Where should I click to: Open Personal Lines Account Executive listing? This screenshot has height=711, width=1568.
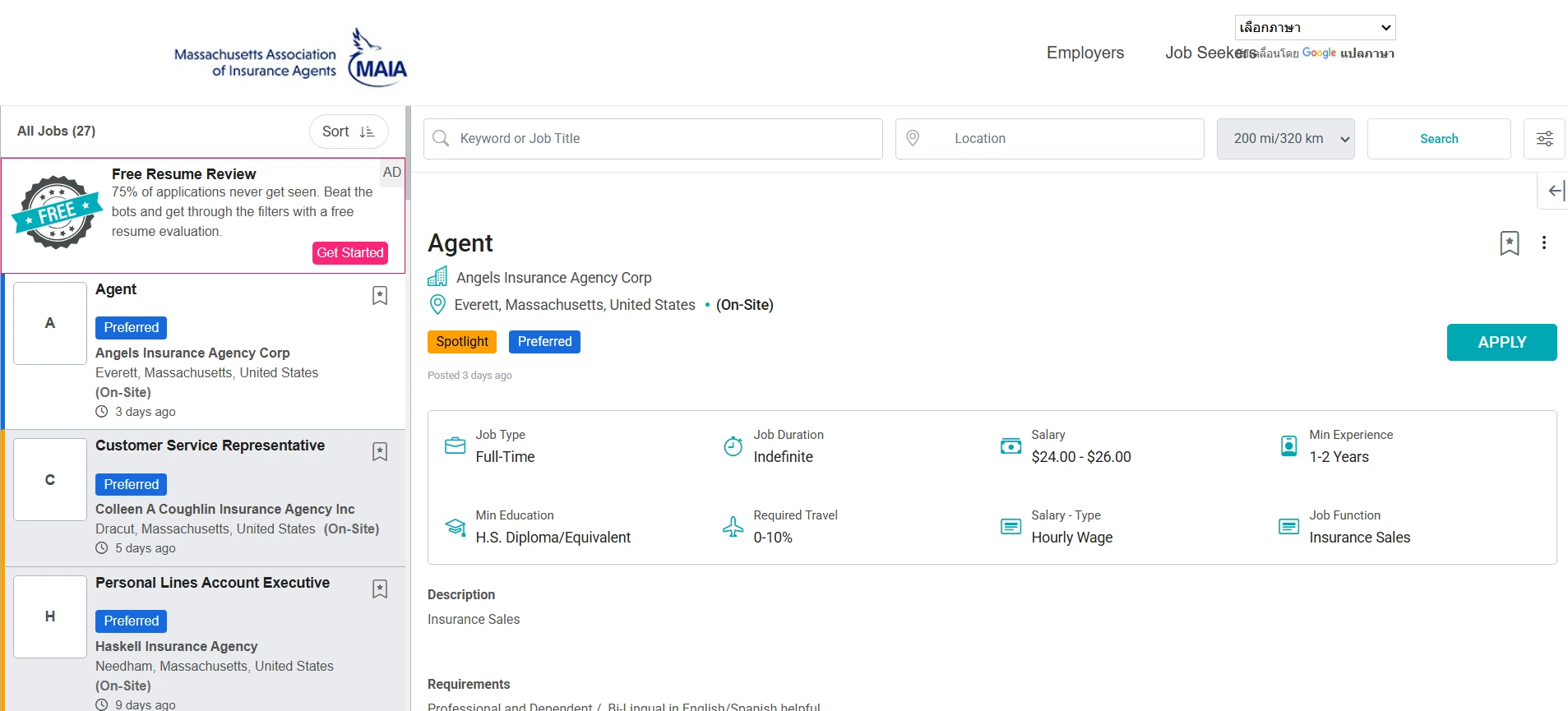(x=212, y=583)
